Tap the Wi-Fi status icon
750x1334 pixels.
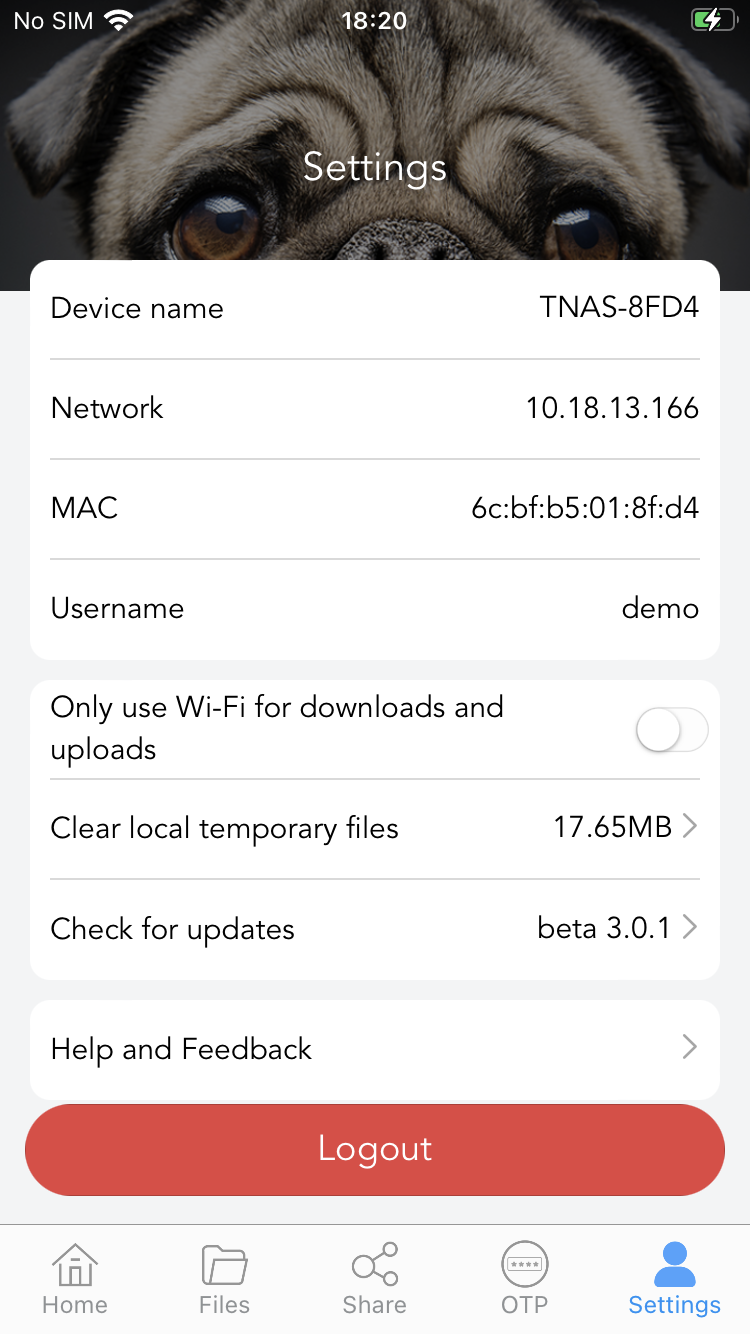pyautogui.click(x=119, y=21)
